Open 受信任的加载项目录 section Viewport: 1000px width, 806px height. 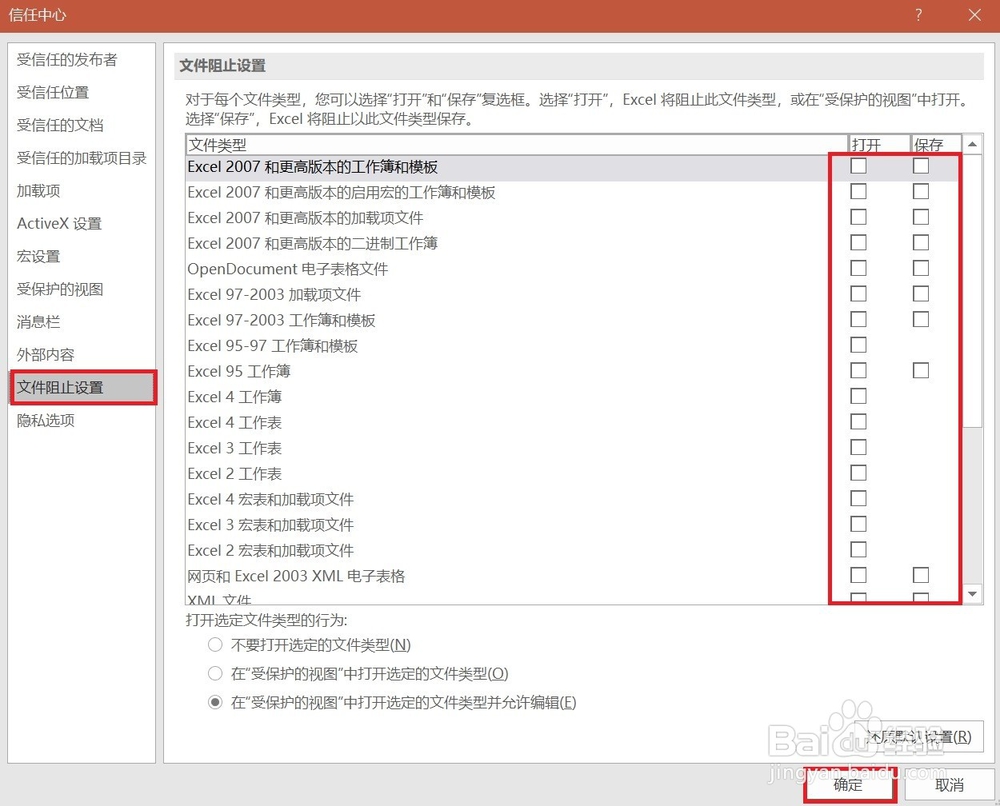tap(82, 158)
